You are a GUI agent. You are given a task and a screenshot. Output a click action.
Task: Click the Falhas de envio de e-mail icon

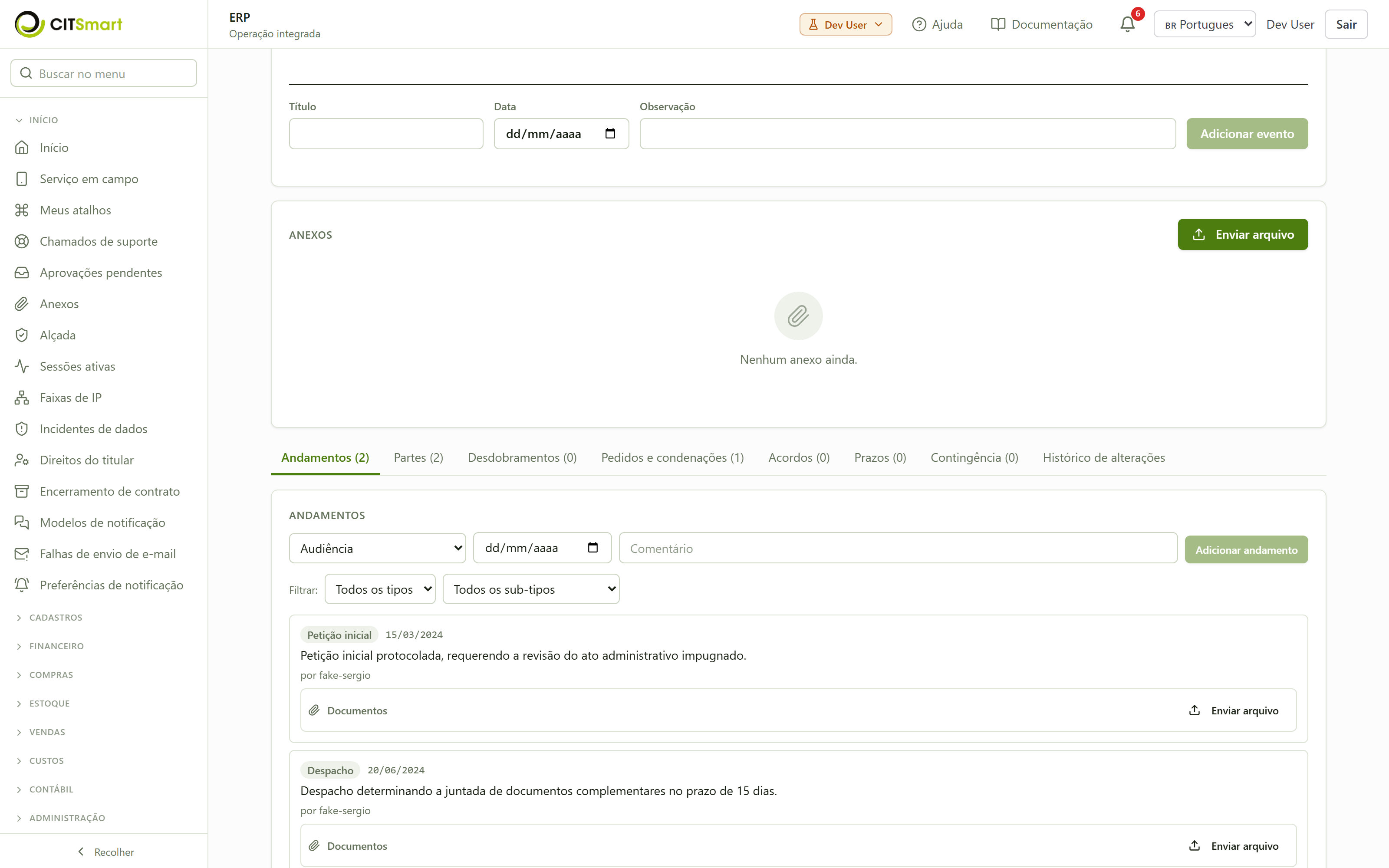point(22,554)
